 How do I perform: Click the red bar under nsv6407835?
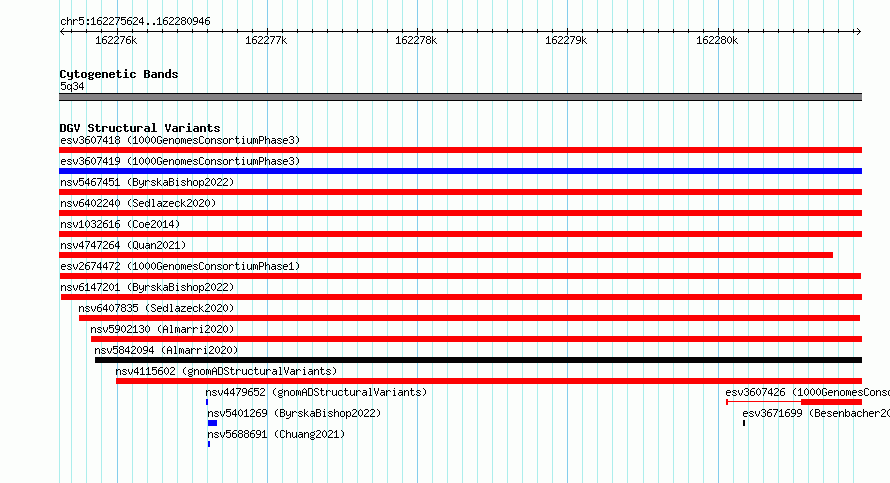[x=469, y=318]
